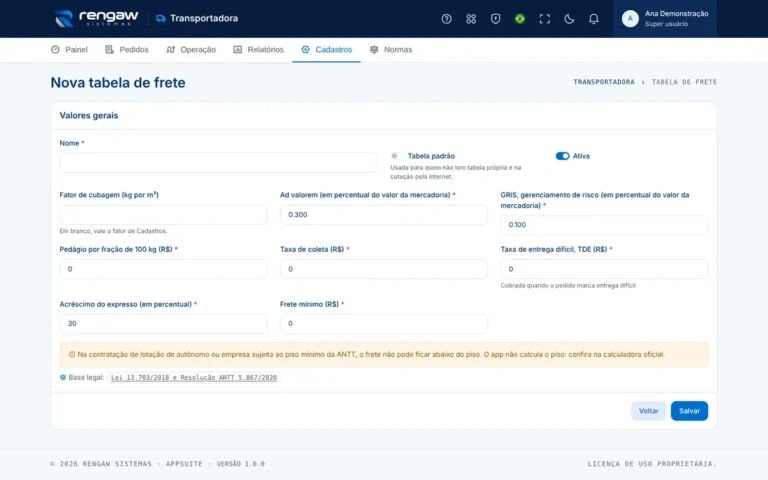The image size is (768, 480).
Task: Switch to dark mode moon icon
Action: pyautogui.click(x=569, y=19)
